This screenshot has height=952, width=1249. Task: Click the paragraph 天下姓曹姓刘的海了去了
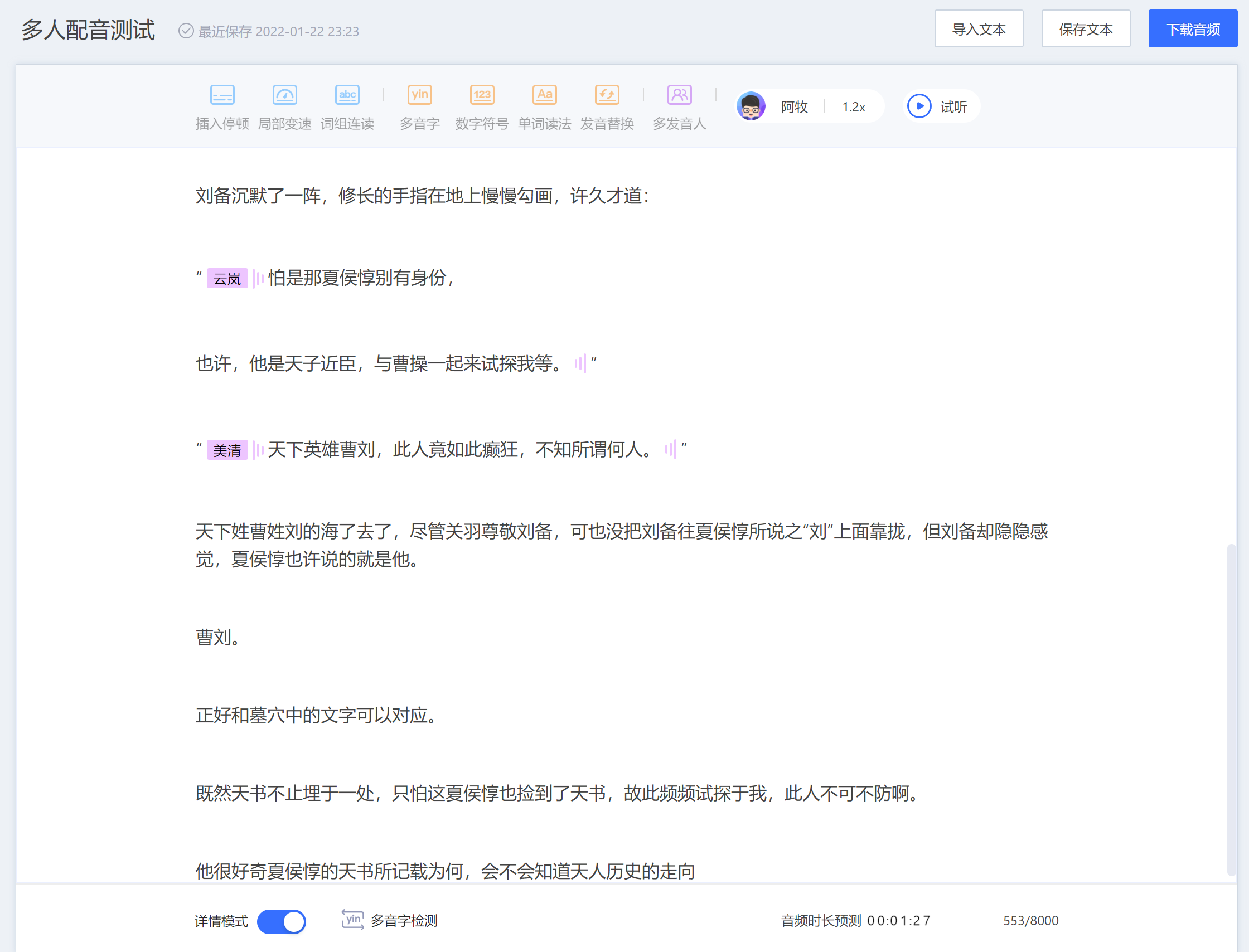point(621,545)
